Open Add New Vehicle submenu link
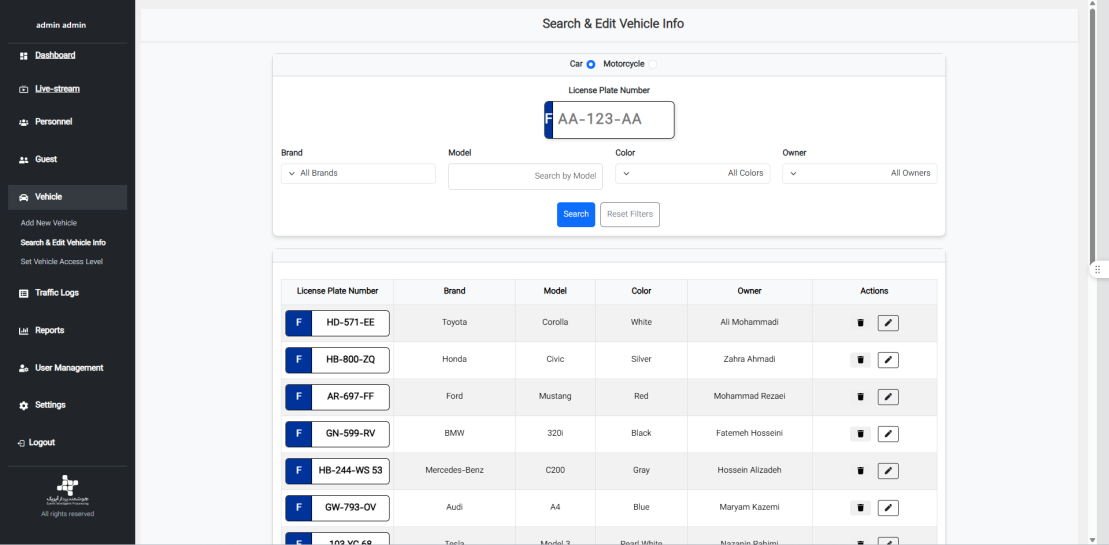1109x545 pixels. click(49, 223)
